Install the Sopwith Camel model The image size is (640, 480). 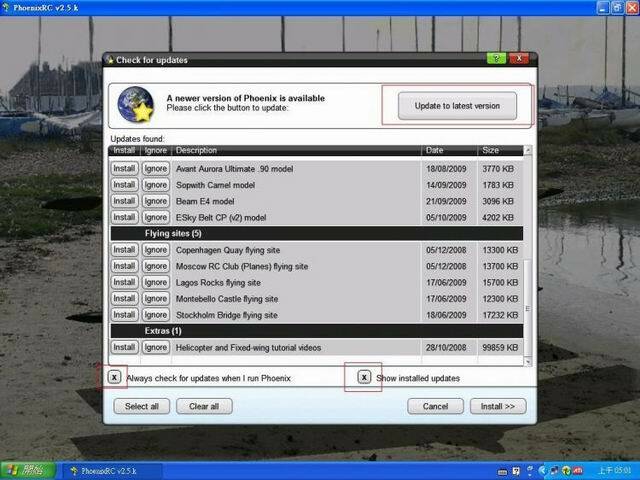click(124, 185)
